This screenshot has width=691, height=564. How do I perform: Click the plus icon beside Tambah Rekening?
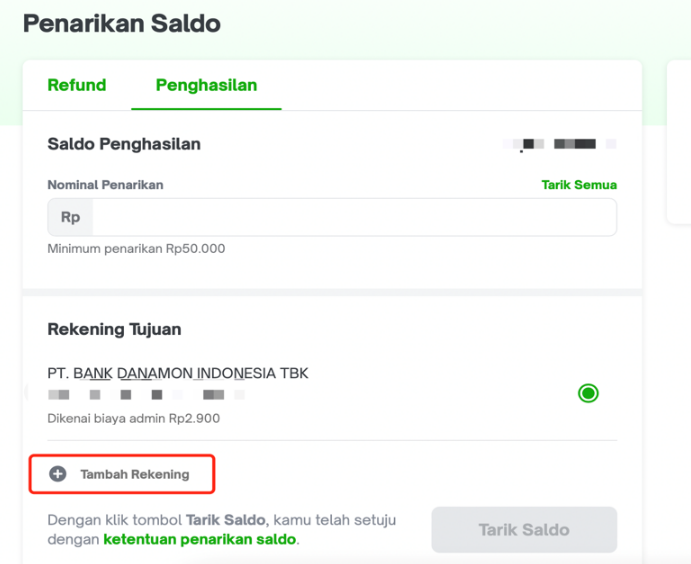[58, 474]
